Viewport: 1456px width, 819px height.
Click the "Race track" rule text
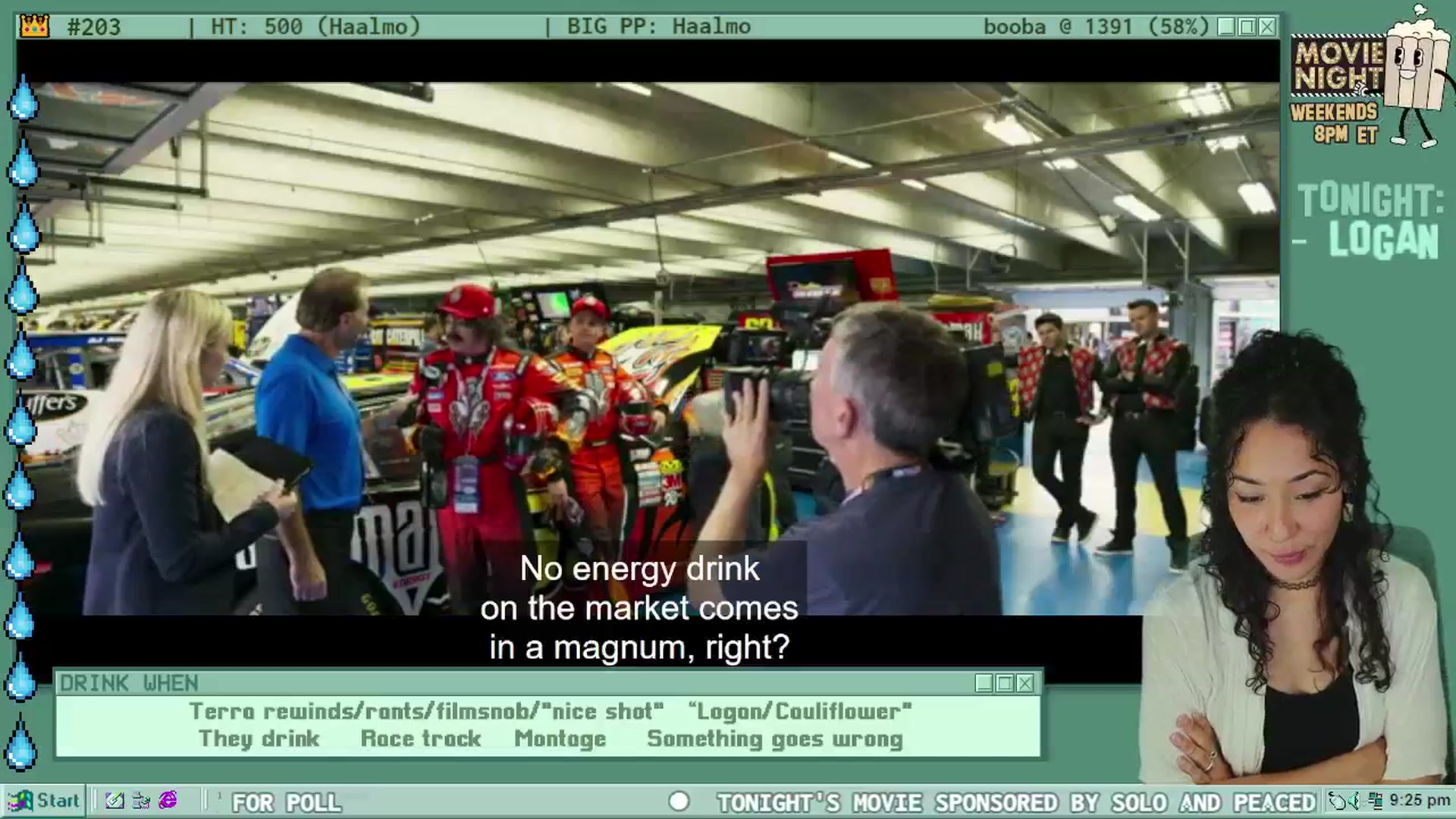click(x=421, y=739)
